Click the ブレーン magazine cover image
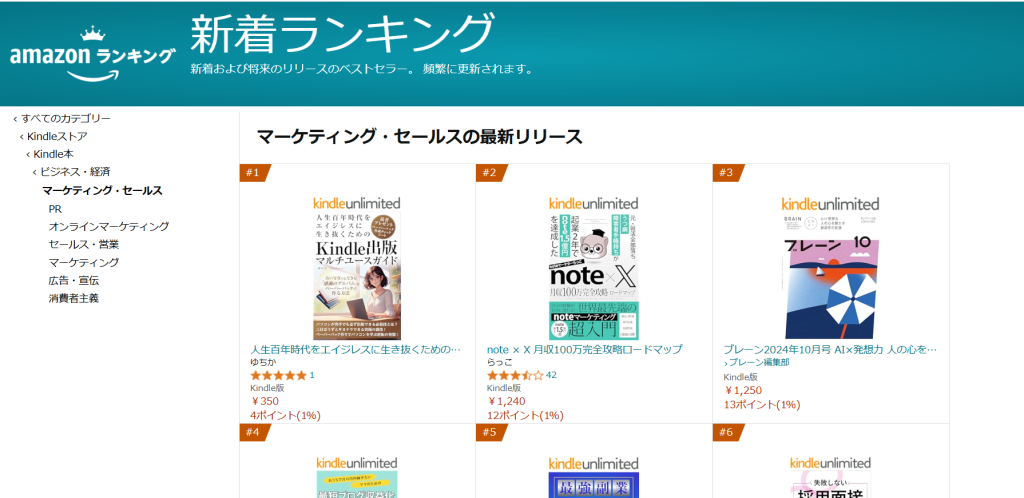The height and width of the screenshot is (498, 1024). click(x=830, y=275)
